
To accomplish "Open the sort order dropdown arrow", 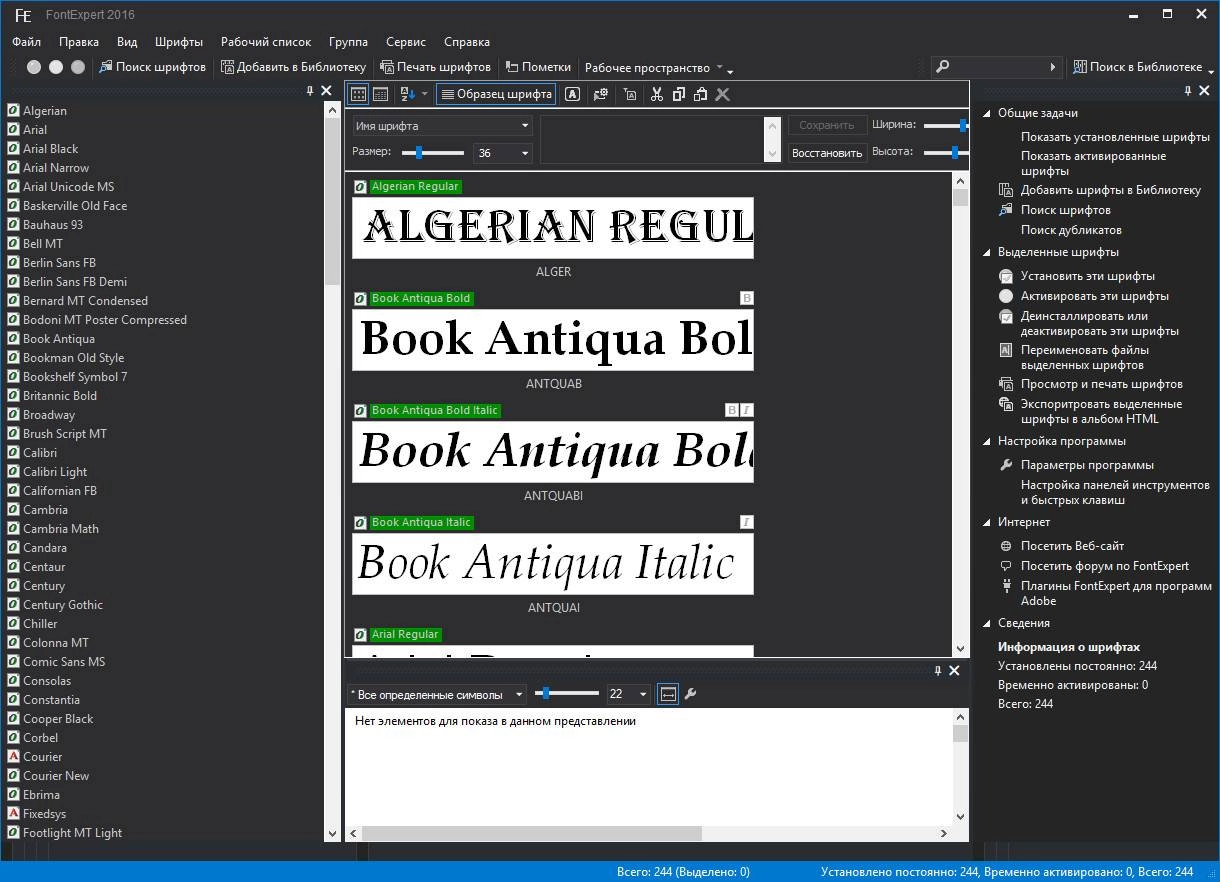I will coord(425,94).
